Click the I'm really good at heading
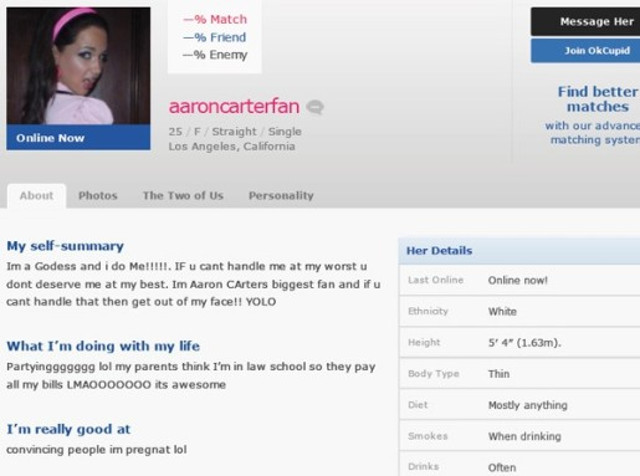Image resolution: width=640 pixels, height=476 pixels. click(68, 429)
